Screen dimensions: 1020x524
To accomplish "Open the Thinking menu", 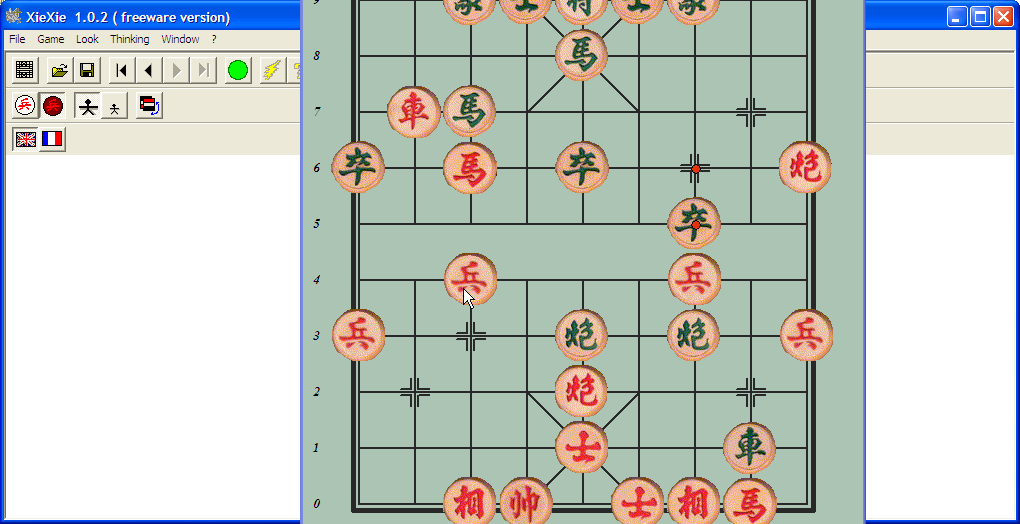I will [129, 39].
